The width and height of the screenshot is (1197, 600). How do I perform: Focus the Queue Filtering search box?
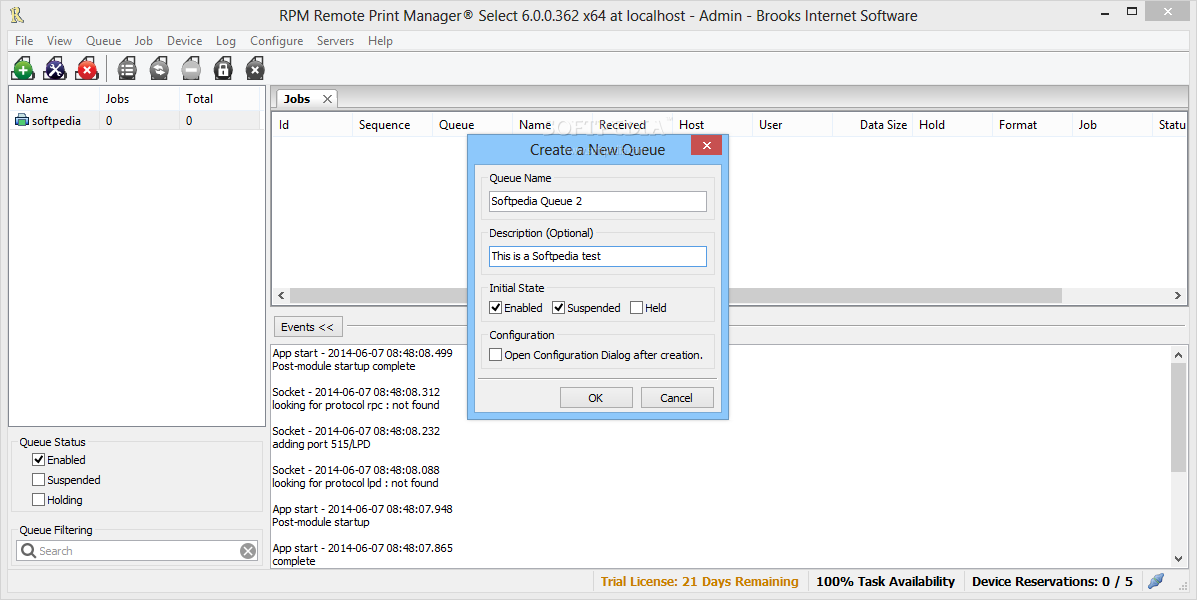click(x=137, y=551)
